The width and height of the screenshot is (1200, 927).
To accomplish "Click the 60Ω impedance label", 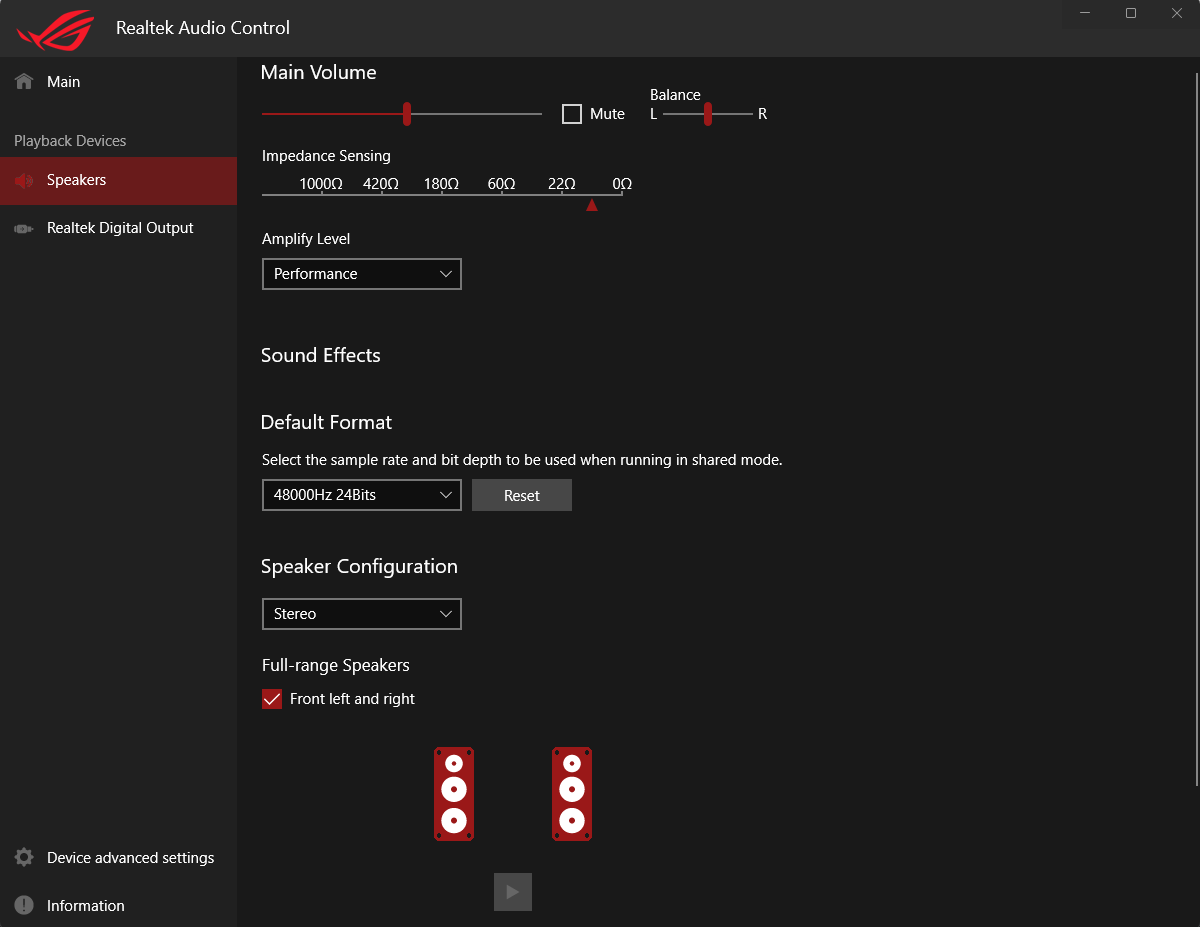I will 502,184.
